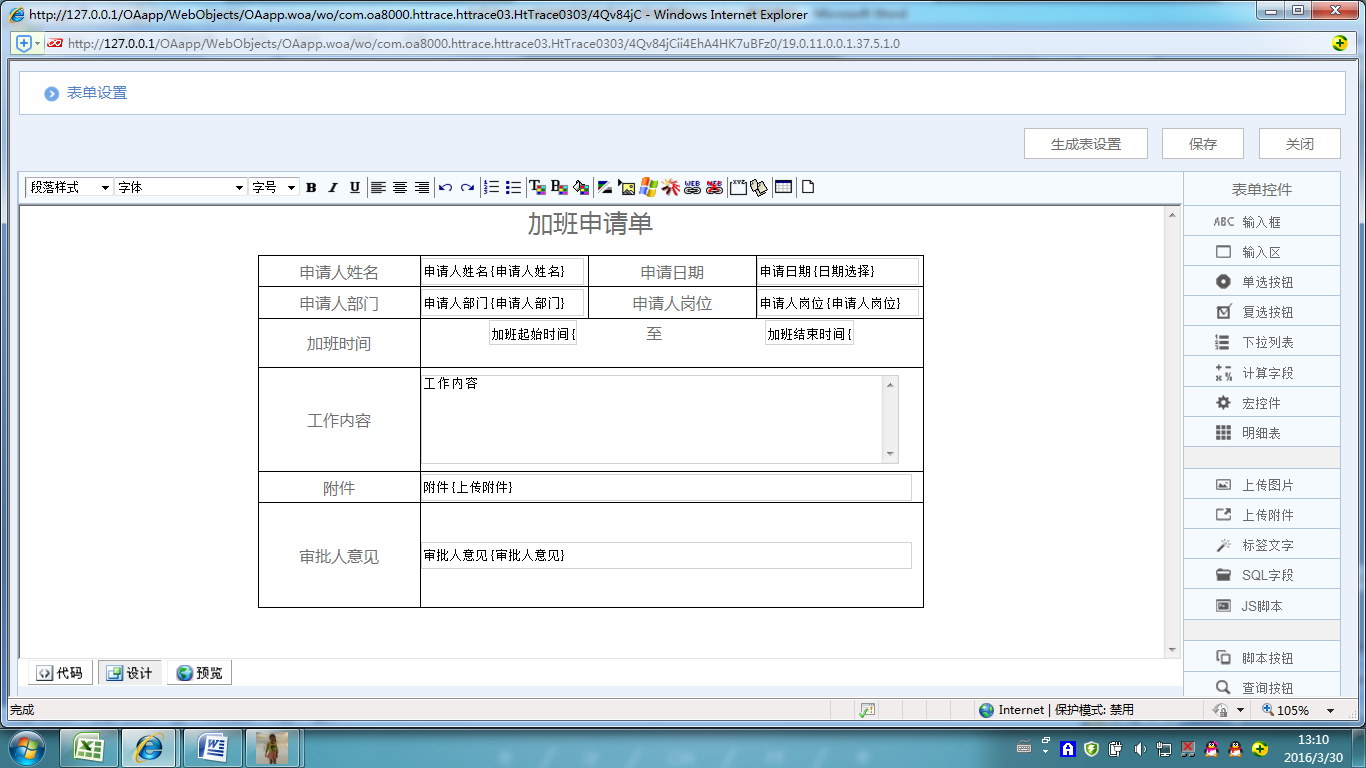Switch to the 代码 code tab
Screen dimensions: 1366x768
pos(60,673)
